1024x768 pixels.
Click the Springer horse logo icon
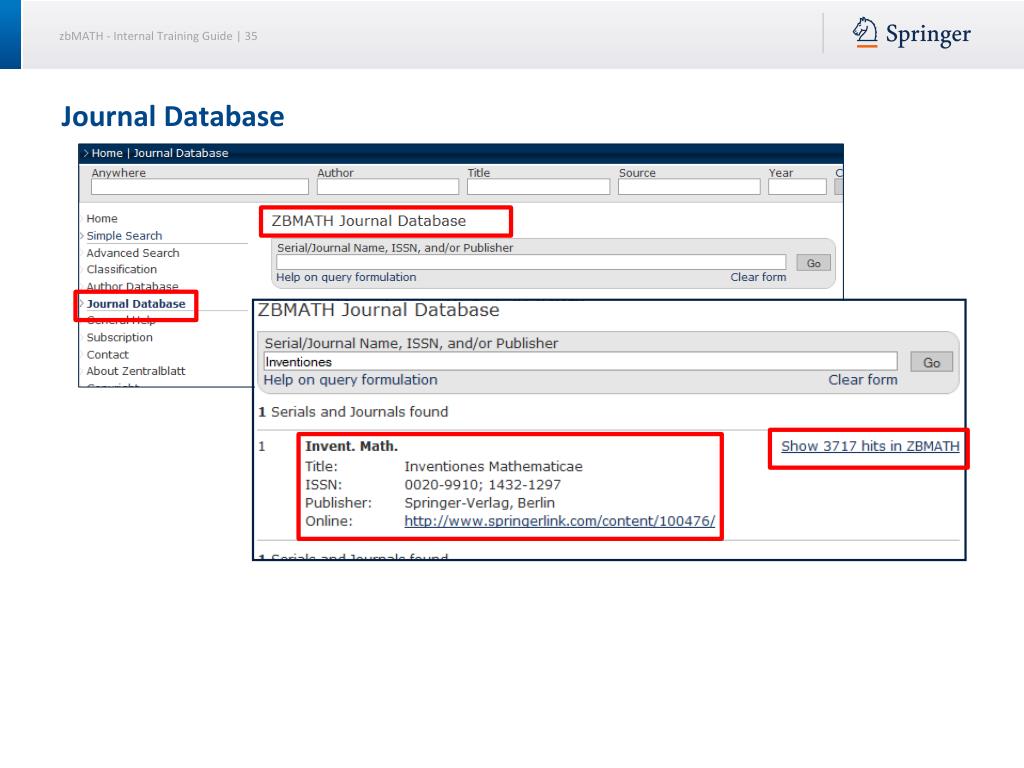point(865,32)
